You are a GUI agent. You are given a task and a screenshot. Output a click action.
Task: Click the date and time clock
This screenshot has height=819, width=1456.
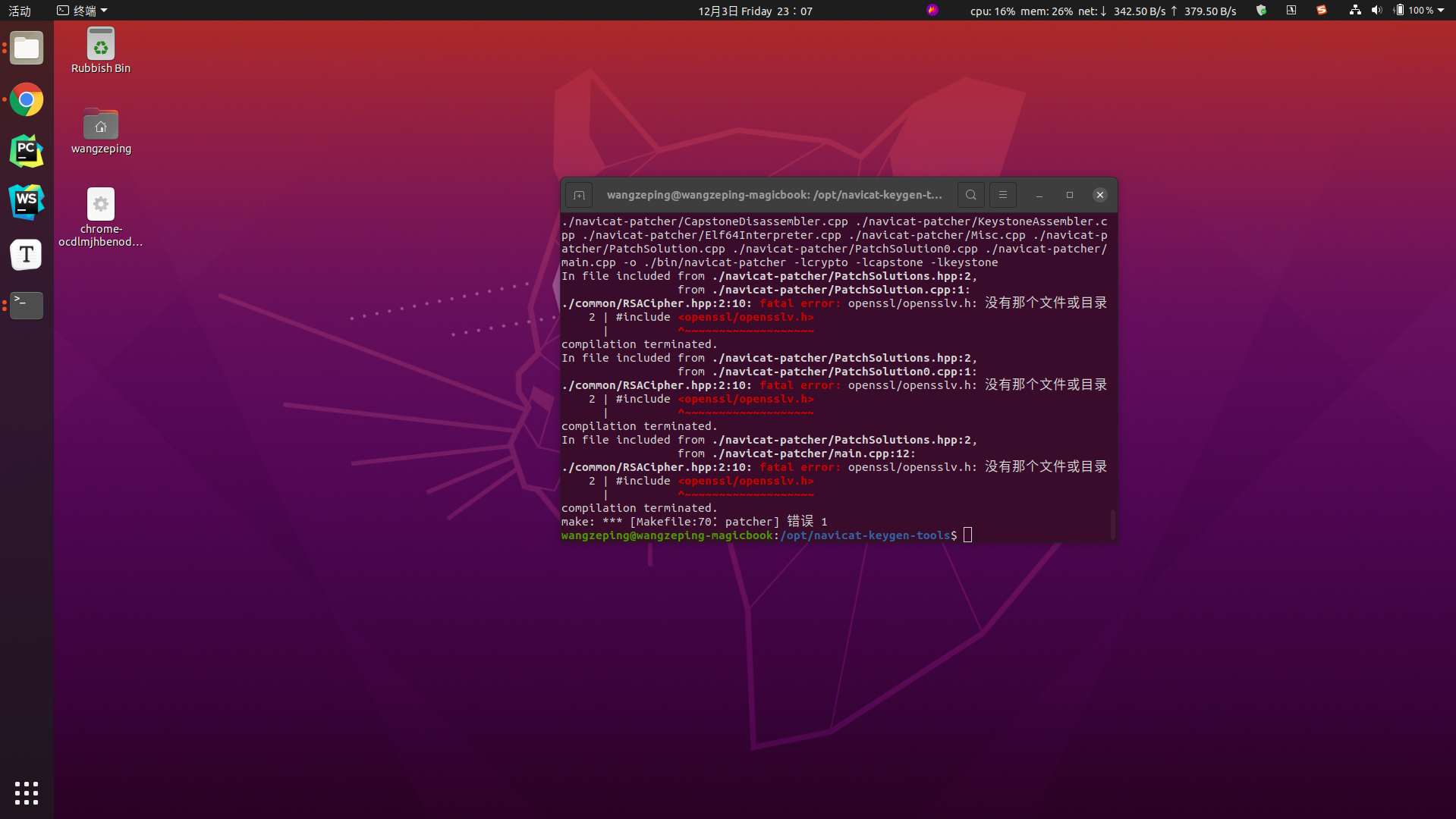(x=755, y=11)
